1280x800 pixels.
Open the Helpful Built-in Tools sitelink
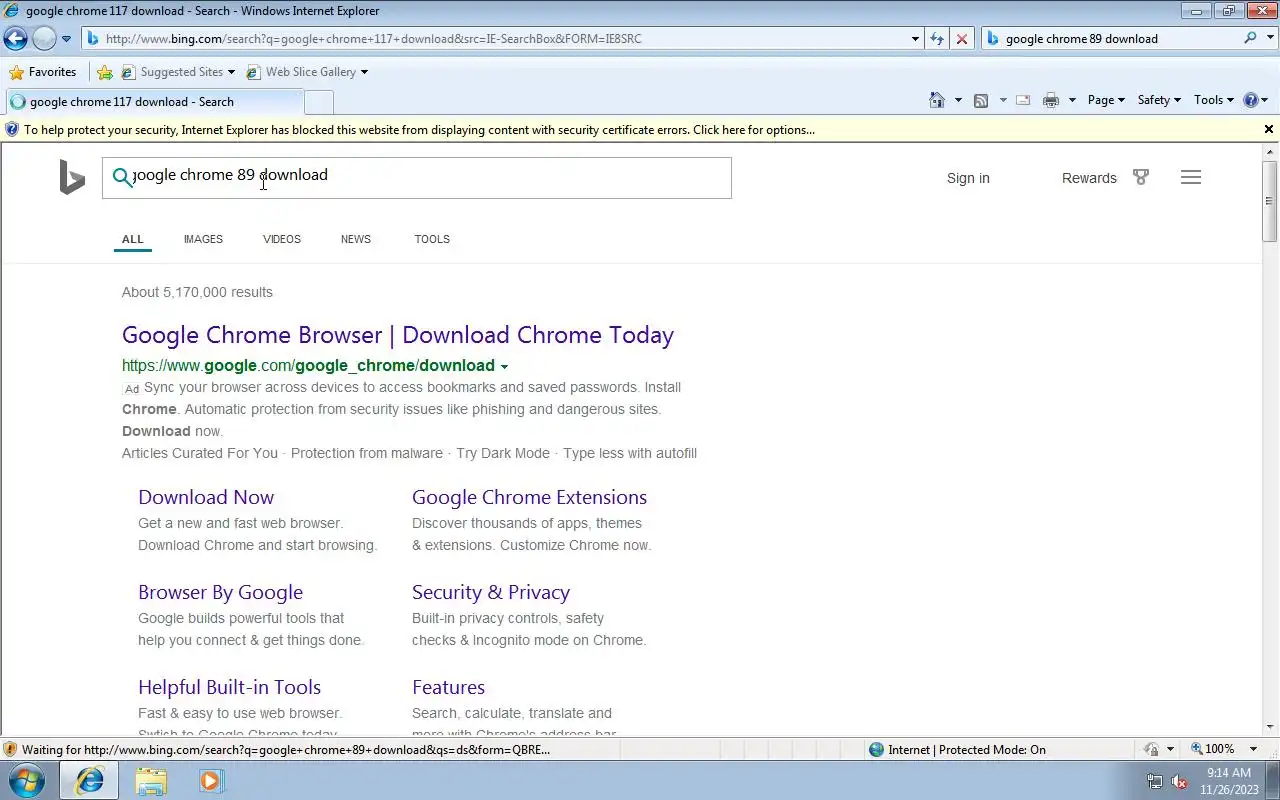click(229, 687)
